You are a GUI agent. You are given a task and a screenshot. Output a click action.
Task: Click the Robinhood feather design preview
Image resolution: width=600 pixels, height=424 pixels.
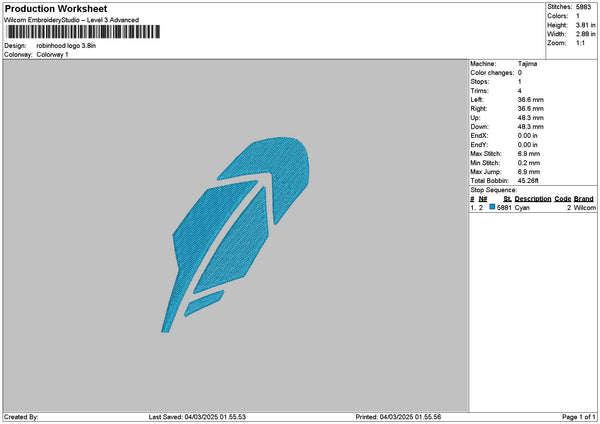pos(235,234)
